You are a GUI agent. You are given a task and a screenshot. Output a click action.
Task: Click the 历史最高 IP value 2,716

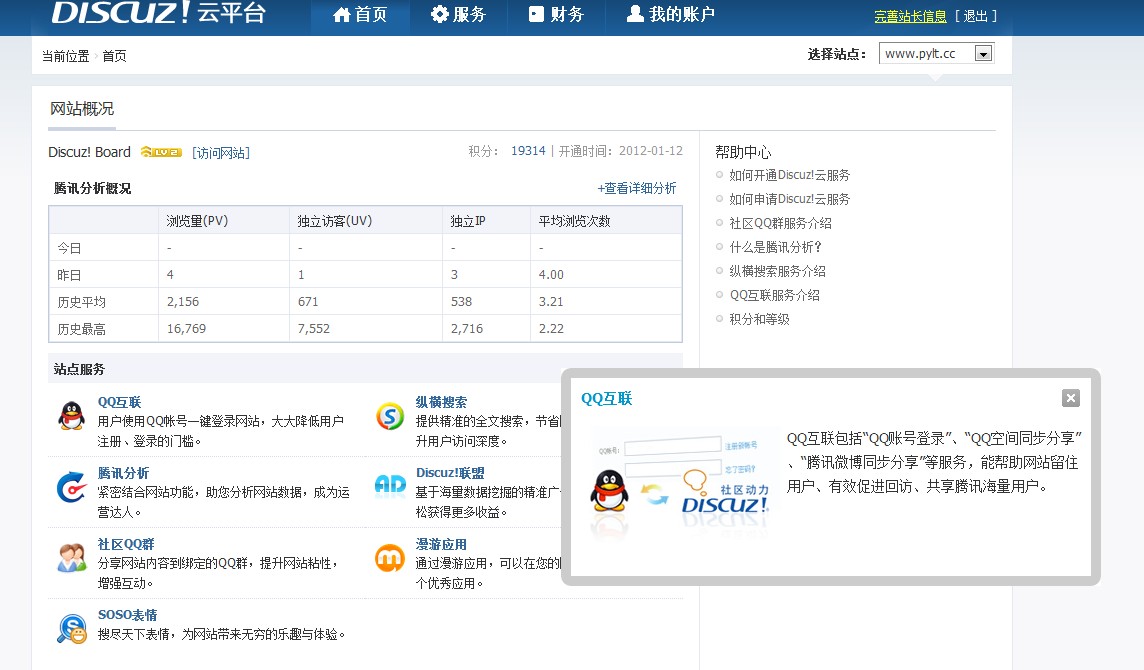(x=467, y=328)
